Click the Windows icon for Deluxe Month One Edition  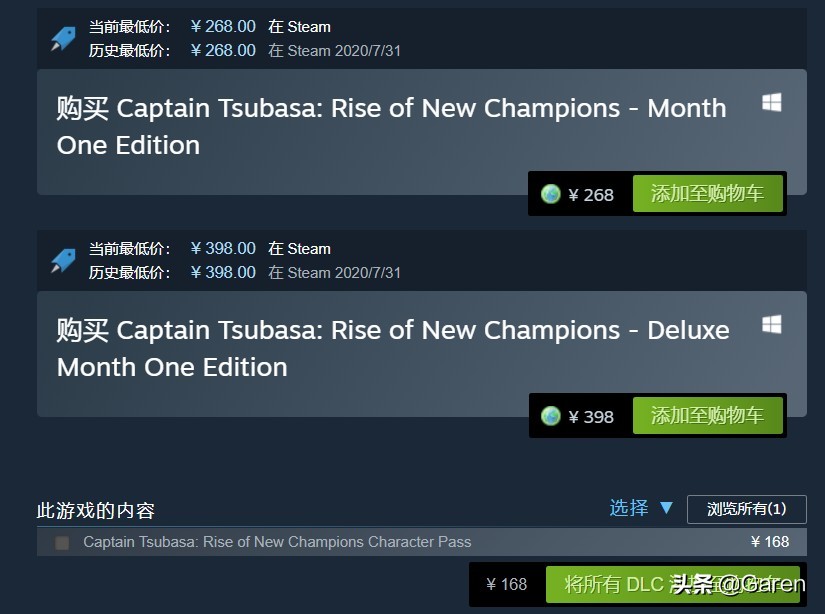(772, 325)
